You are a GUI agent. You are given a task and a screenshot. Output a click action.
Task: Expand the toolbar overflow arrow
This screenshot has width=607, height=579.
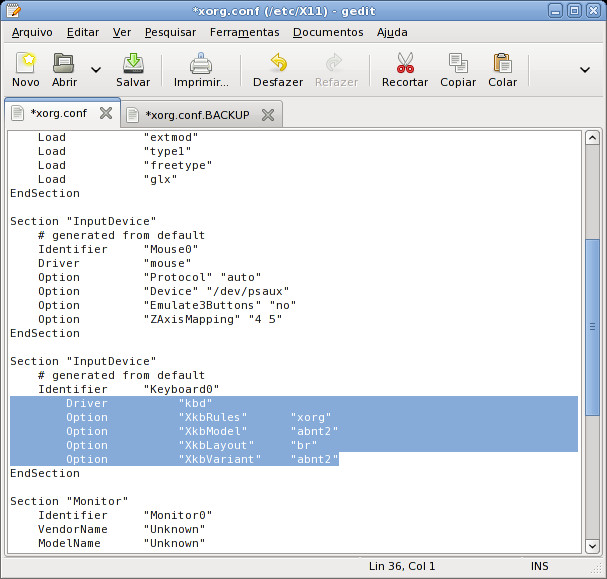[x=585, y=70]
